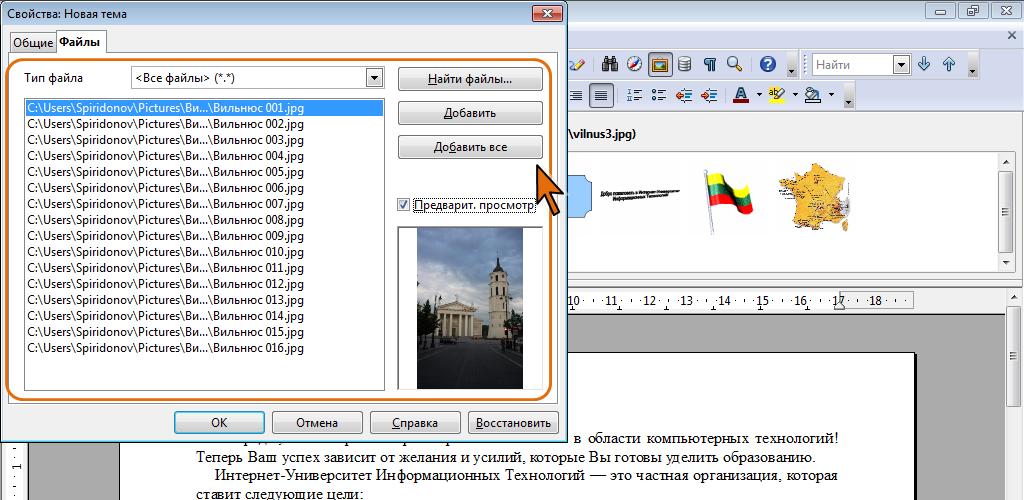This screenshot has height=500, width=1024.
Task: Click the Help question mark icon
Action: (x=767, y=65)
